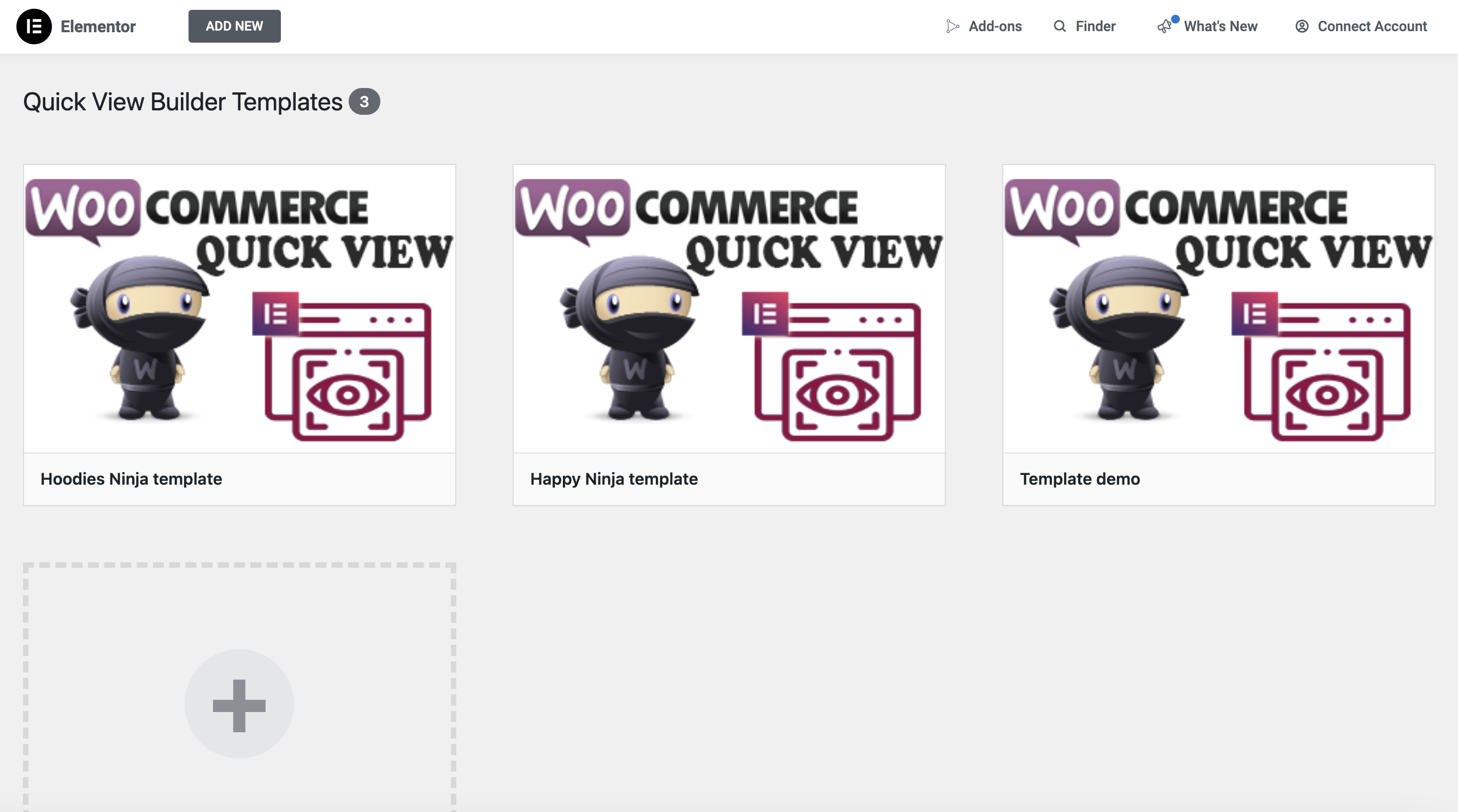1458x812 pixels.
Task: Click the Connect Account link
Action: [1372, 27]
